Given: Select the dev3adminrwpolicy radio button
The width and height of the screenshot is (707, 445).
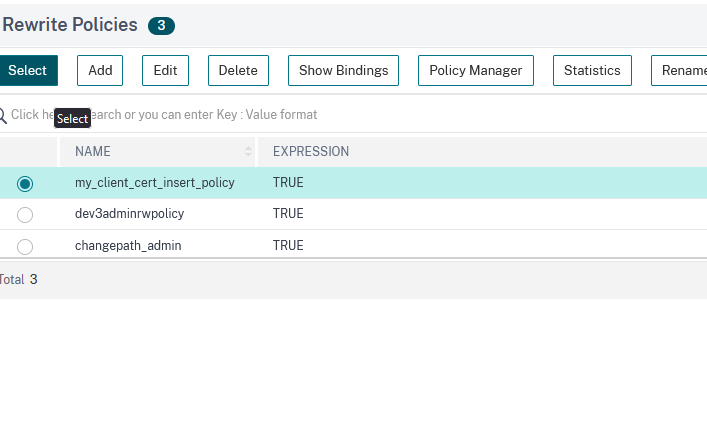Looking at the screenshot, I should tap(25, 214).
